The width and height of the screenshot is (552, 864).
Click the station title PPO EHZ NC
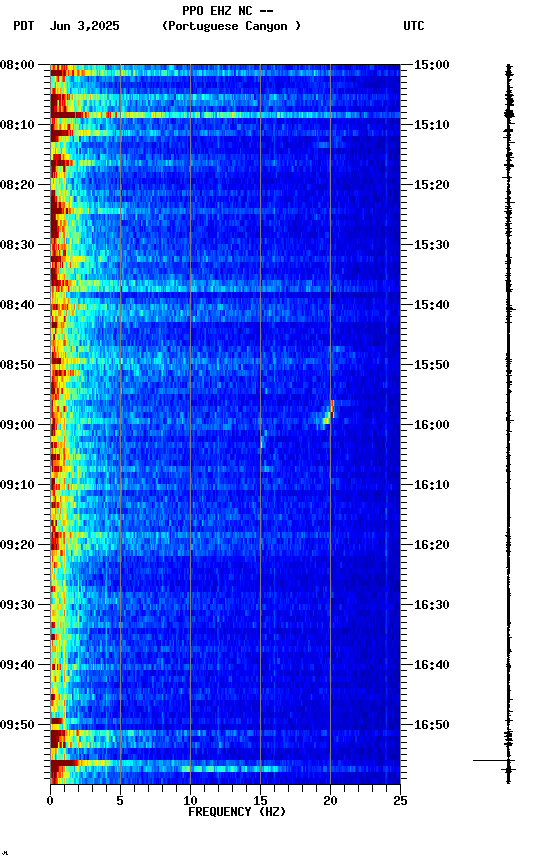pyautogui.click(x=218, y=10)
